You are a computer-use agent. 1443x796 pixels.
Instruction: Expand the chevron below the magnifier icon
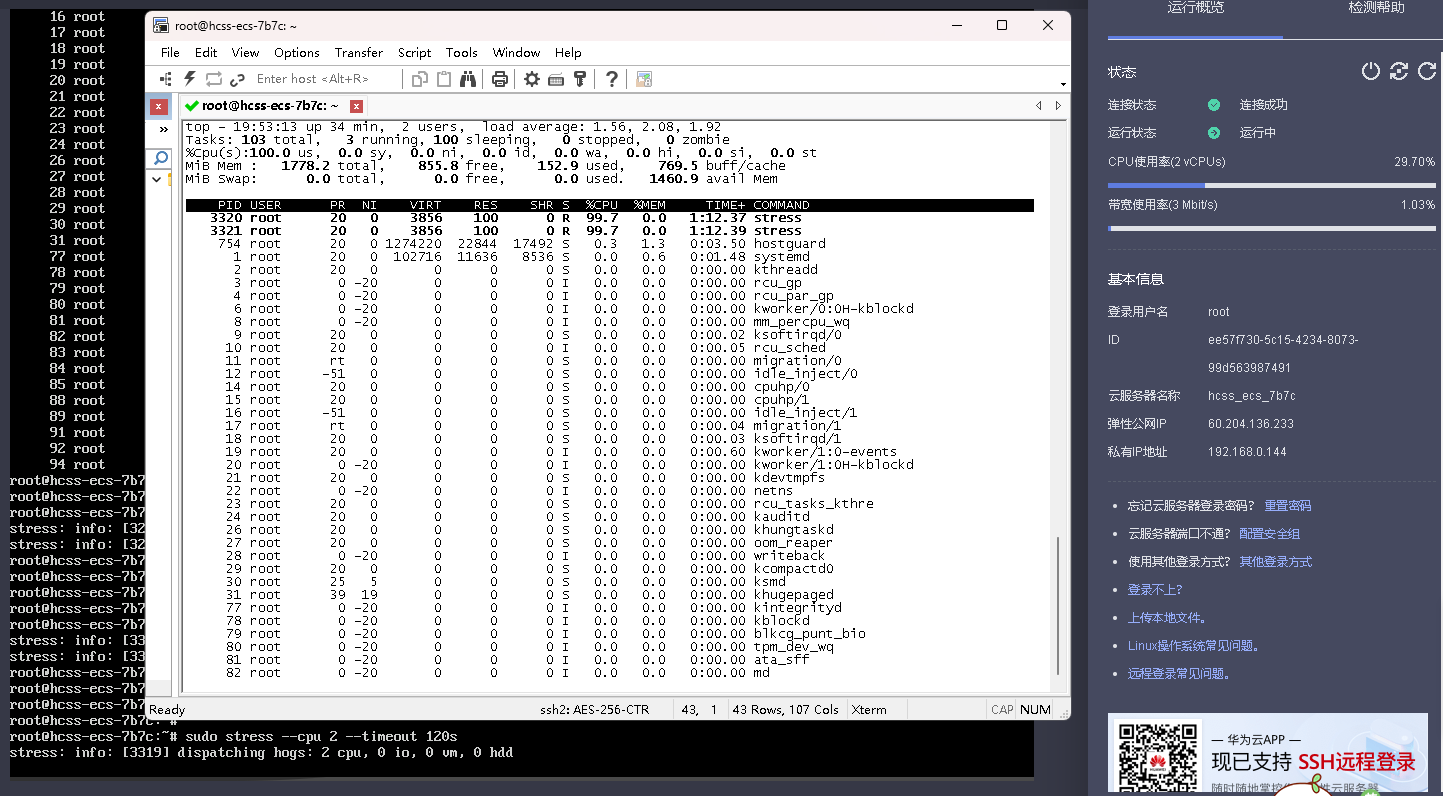pos(157,180)
